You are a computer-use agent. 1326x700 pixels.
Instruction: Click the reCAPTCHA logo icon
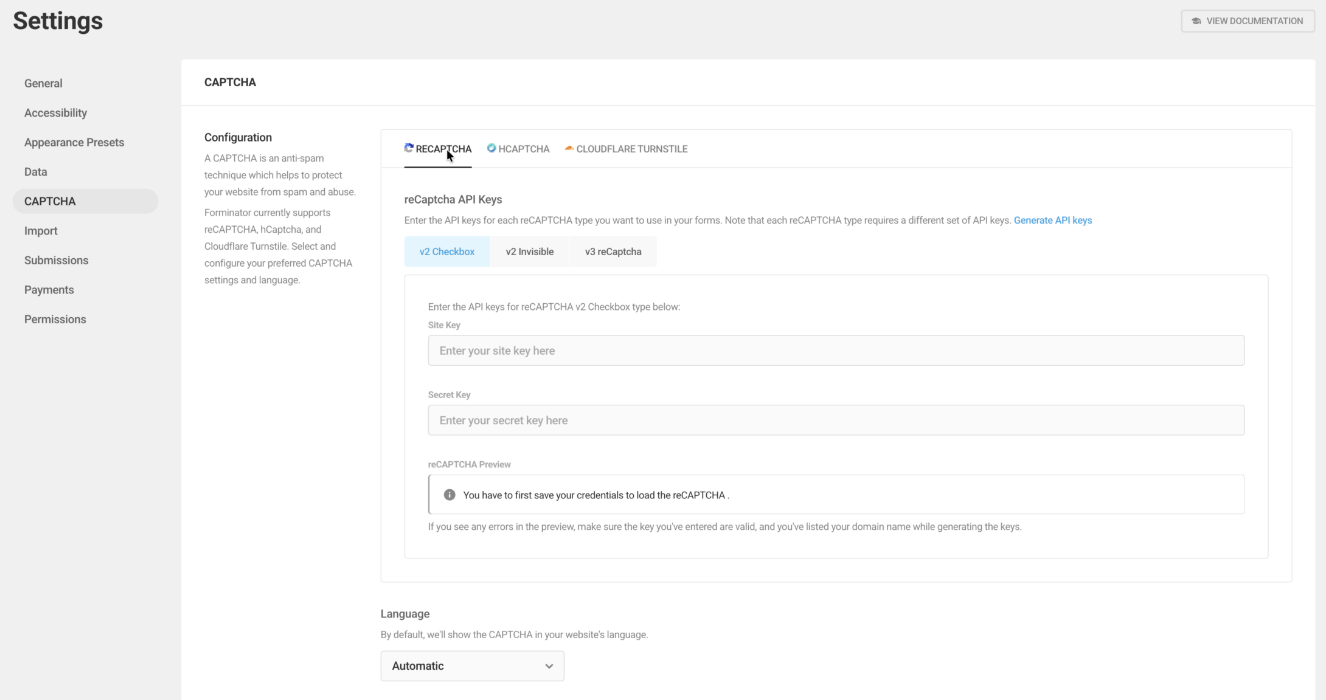click(x=409, y=148)
